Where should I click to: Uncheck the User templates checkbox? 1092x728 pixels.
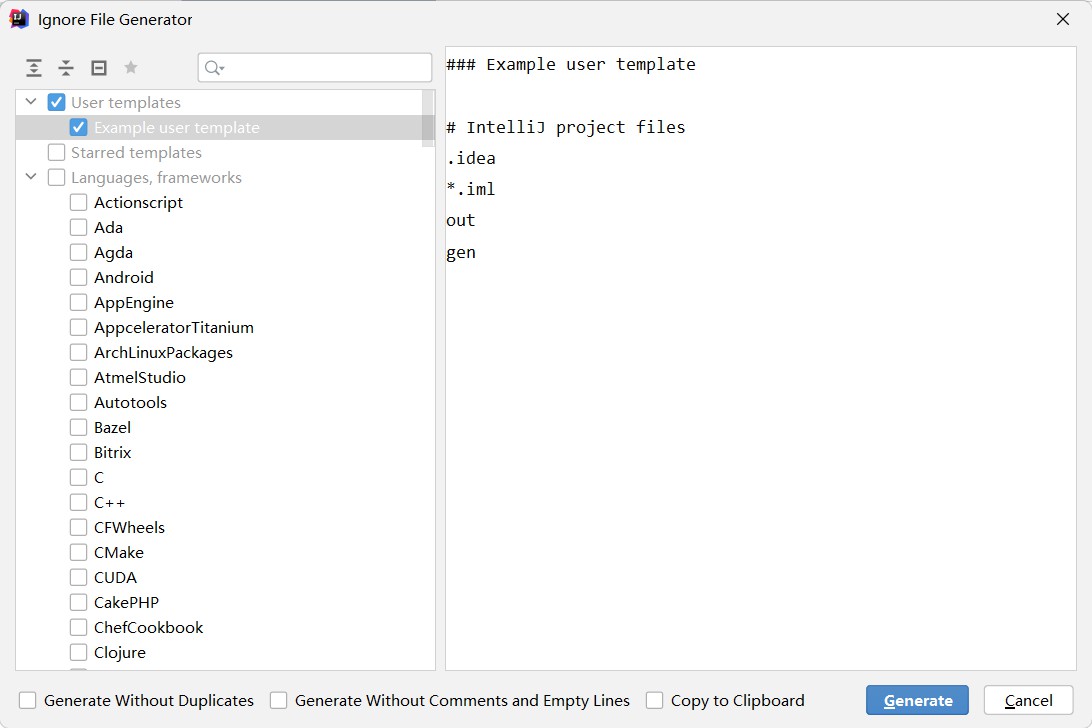pos(57,102)
